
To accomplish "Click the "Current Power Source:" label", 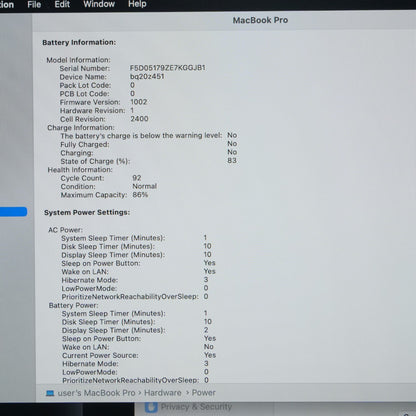I will (x=100, y=355).
